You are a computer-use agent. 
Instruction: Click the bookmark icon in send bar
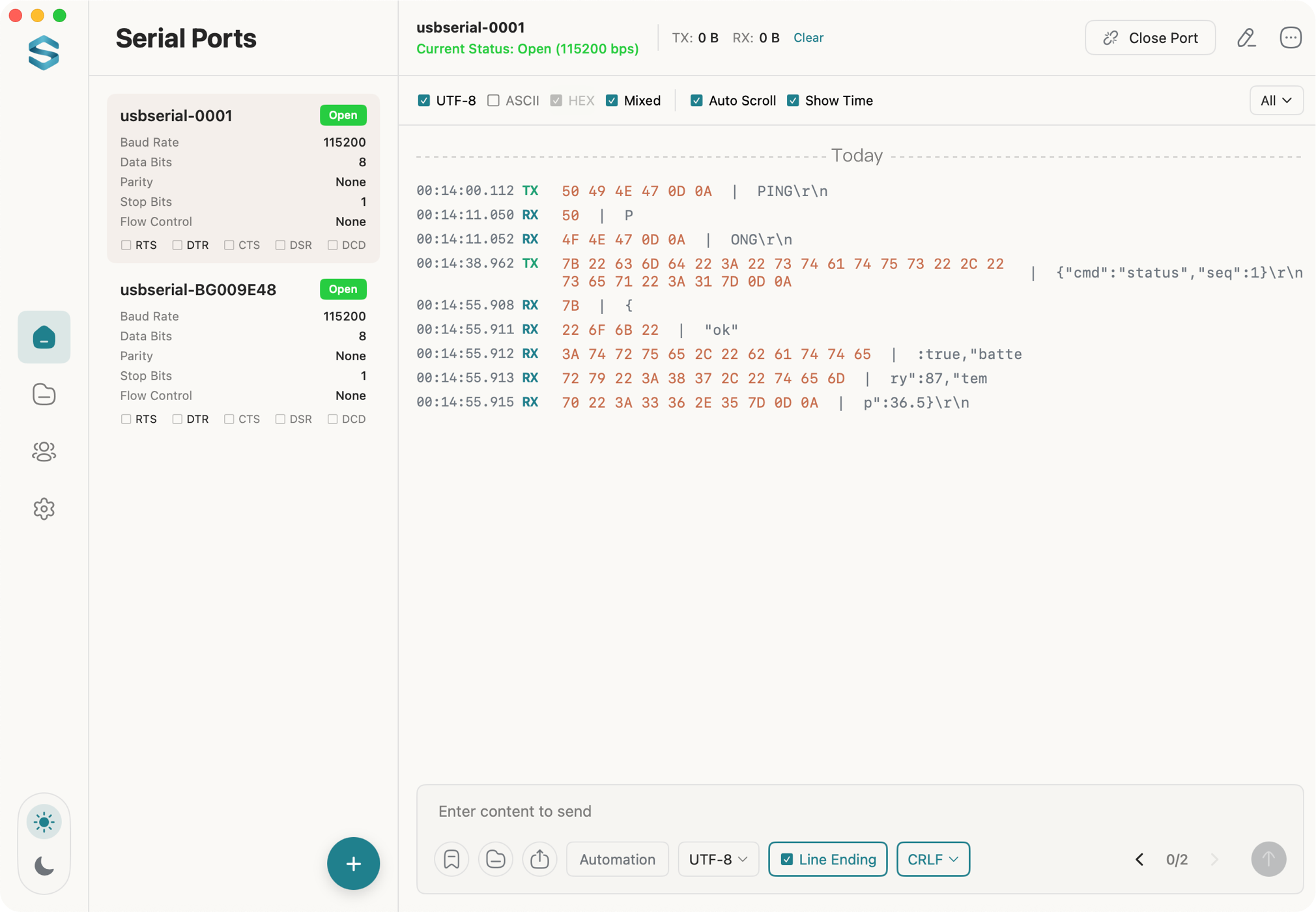(451, 859)
